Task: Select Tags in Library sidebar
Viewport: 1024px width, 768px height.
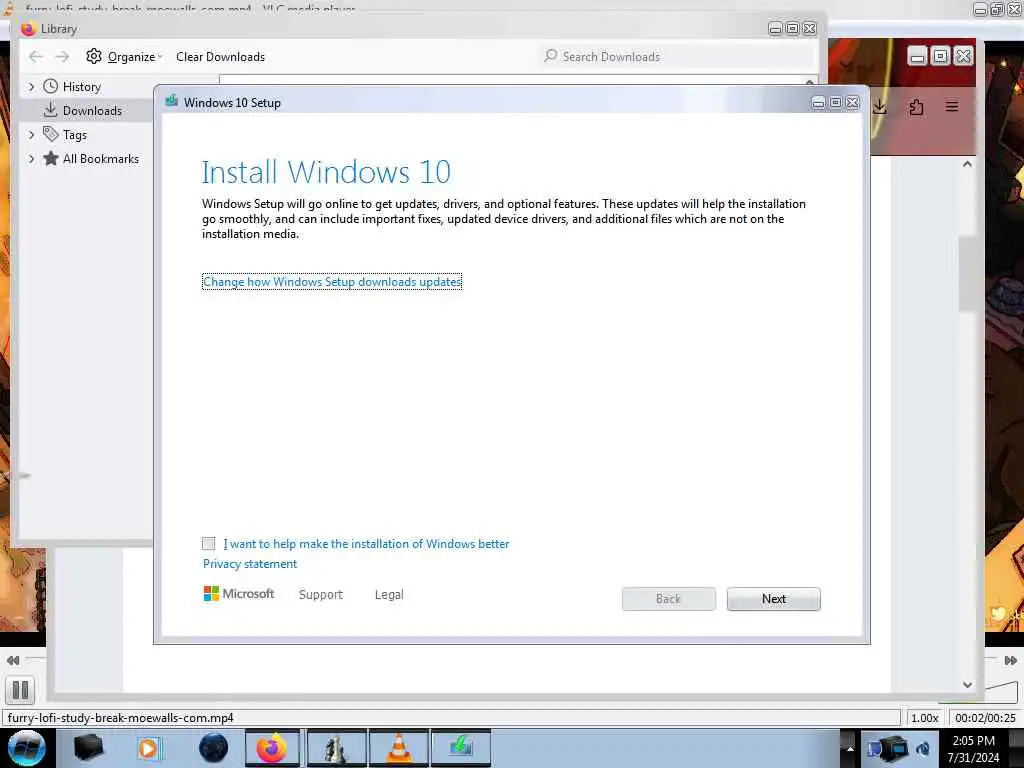Action: coord(74,135)
